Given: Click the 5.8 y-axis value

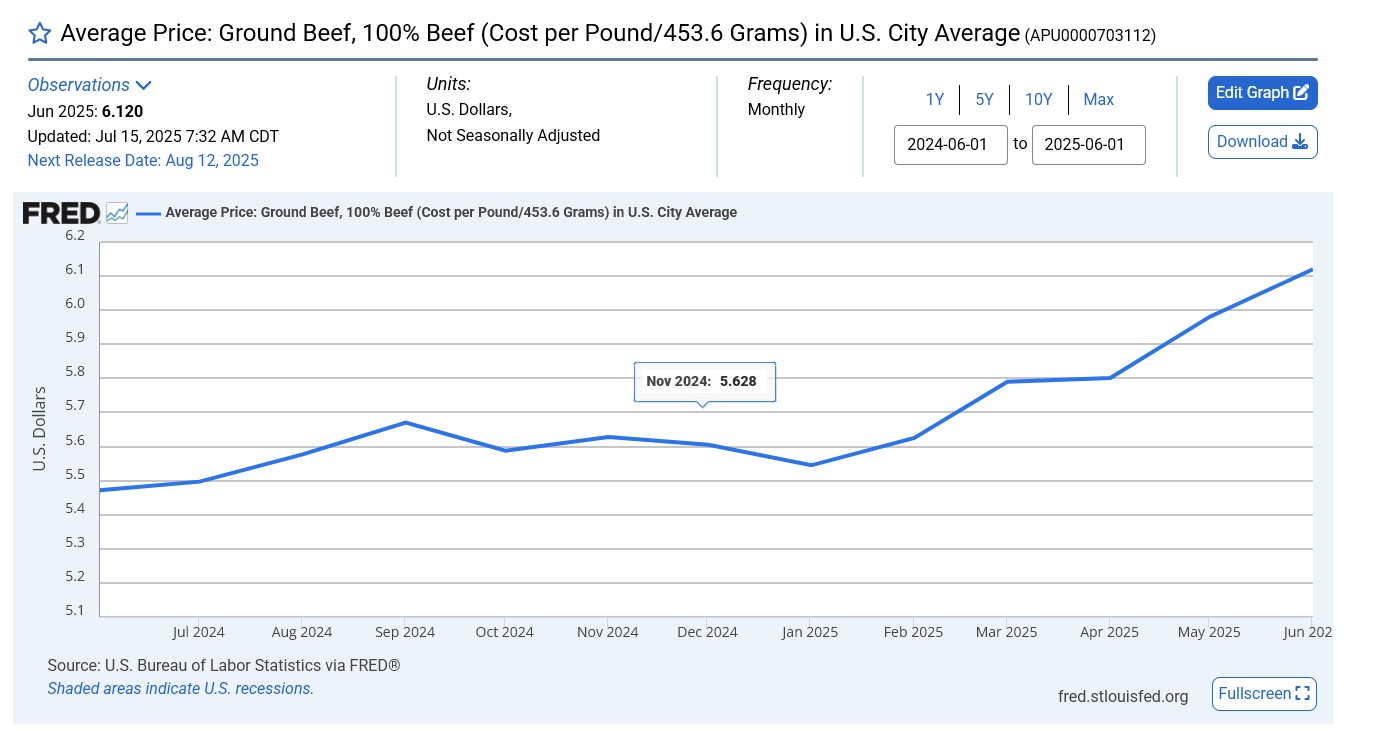Looking at the screenshot, I should tap(75, 372).
